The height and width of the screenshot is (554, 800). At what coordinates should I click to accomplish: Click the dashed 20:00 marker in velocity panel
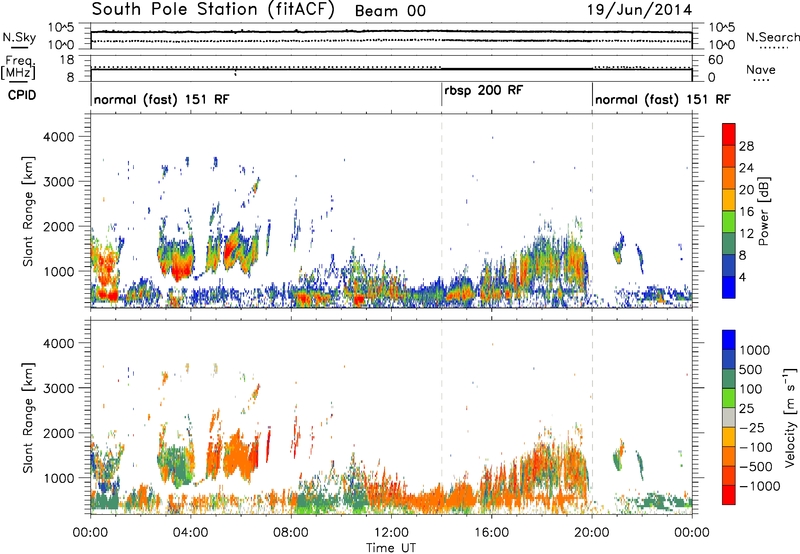pos(592,416)
